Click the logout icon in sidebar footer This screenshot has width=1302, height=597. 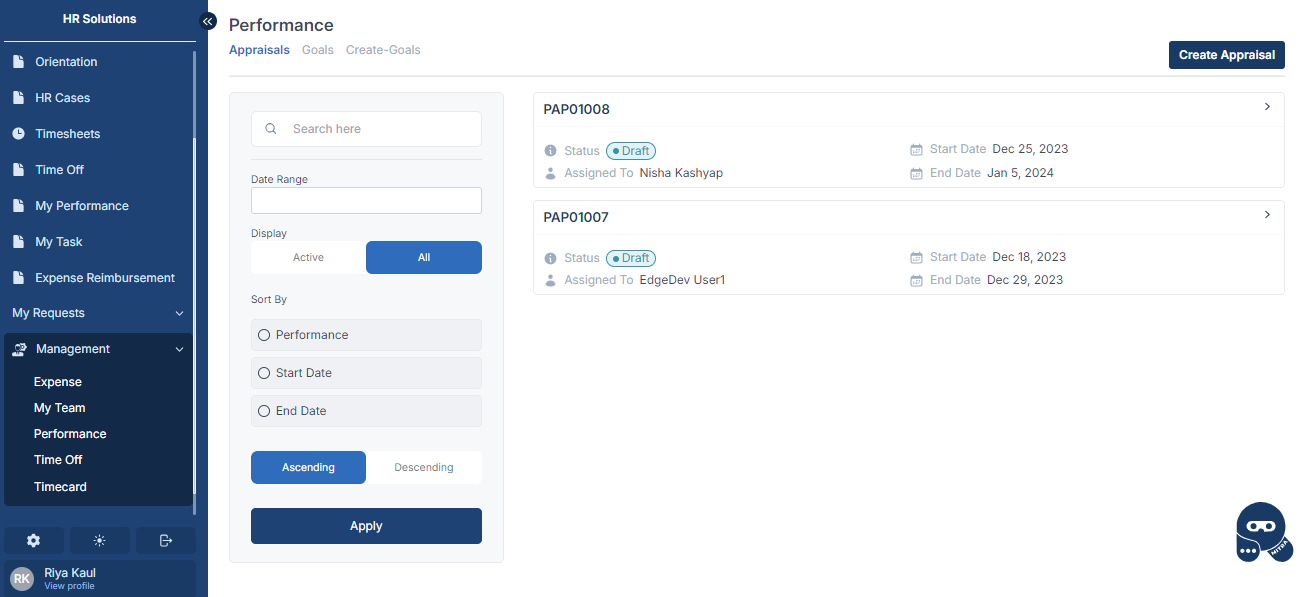[x=166, y=540]
